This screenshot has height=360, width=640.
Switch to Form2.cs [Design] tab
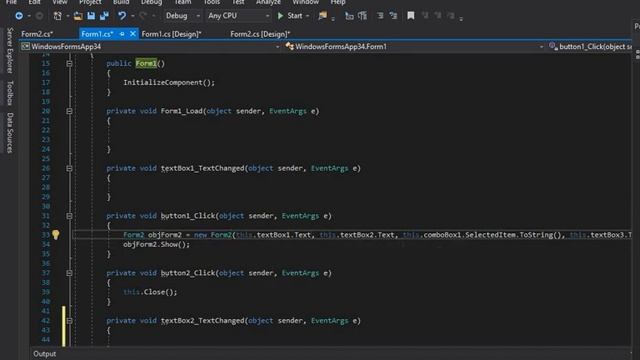click(x=260, y=34)
